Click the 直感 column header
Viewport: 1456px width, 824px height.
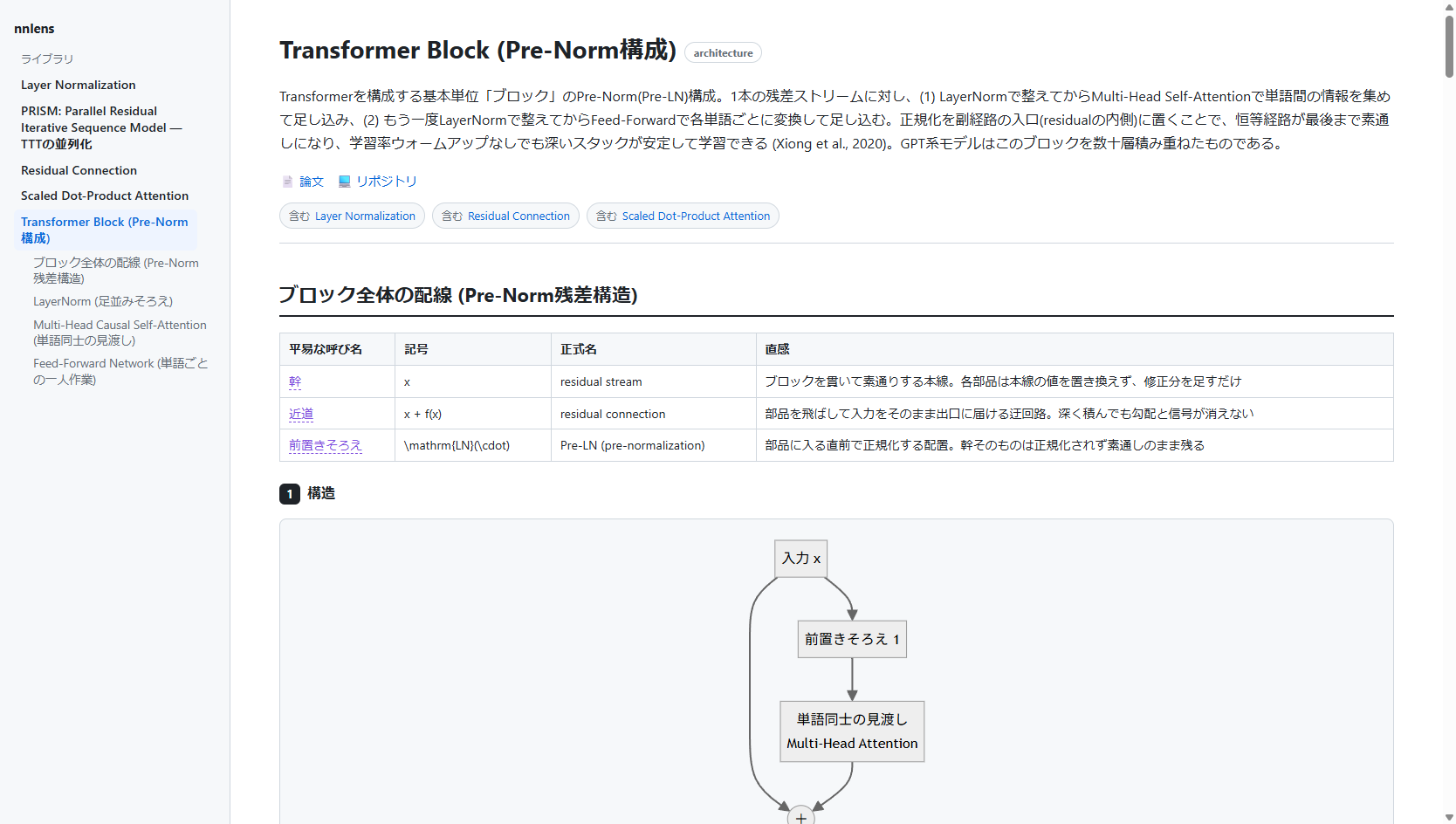[1075, 349]
